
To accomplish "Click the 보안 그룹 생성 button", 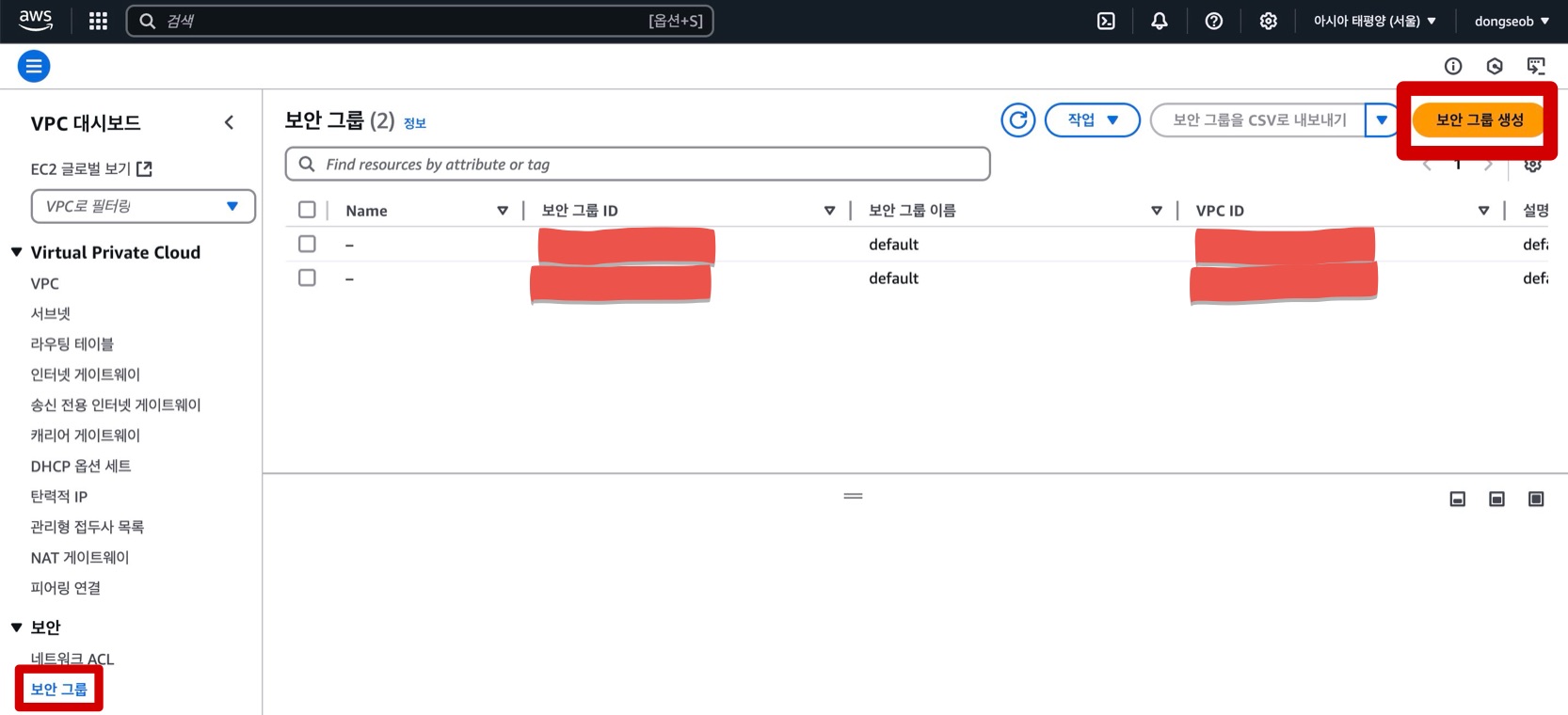I will tap(1480, 120).
